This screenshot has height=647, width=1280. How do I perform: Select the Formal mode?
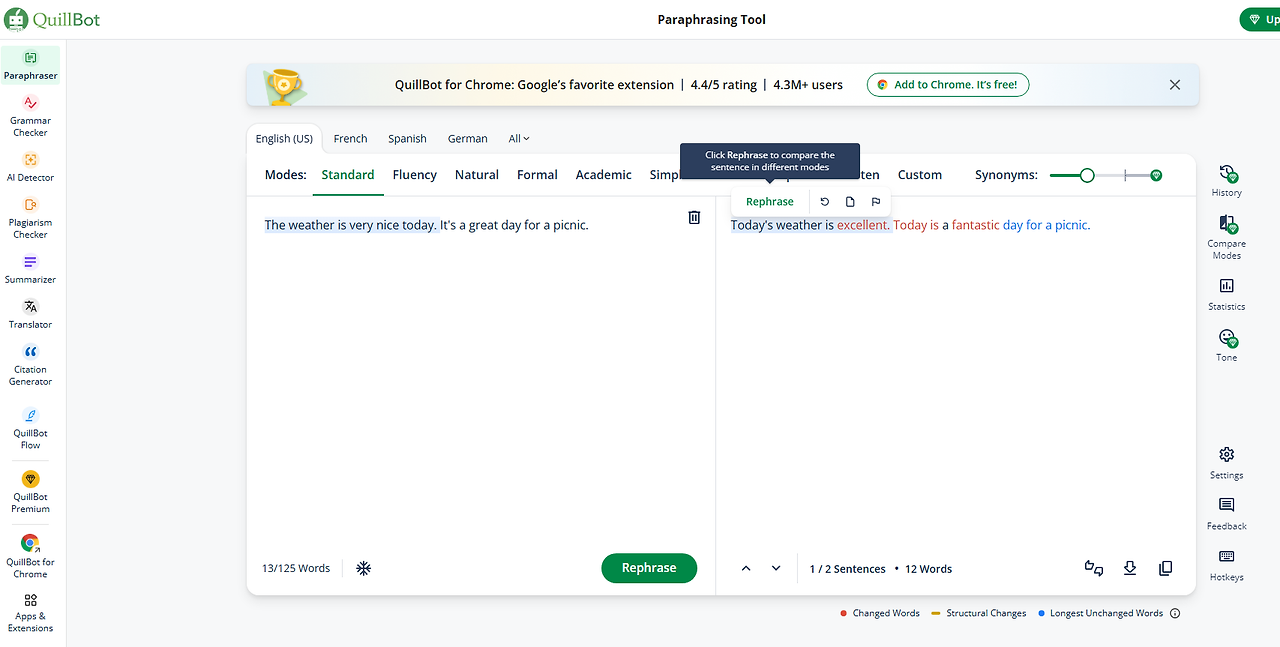pos(537,175)
